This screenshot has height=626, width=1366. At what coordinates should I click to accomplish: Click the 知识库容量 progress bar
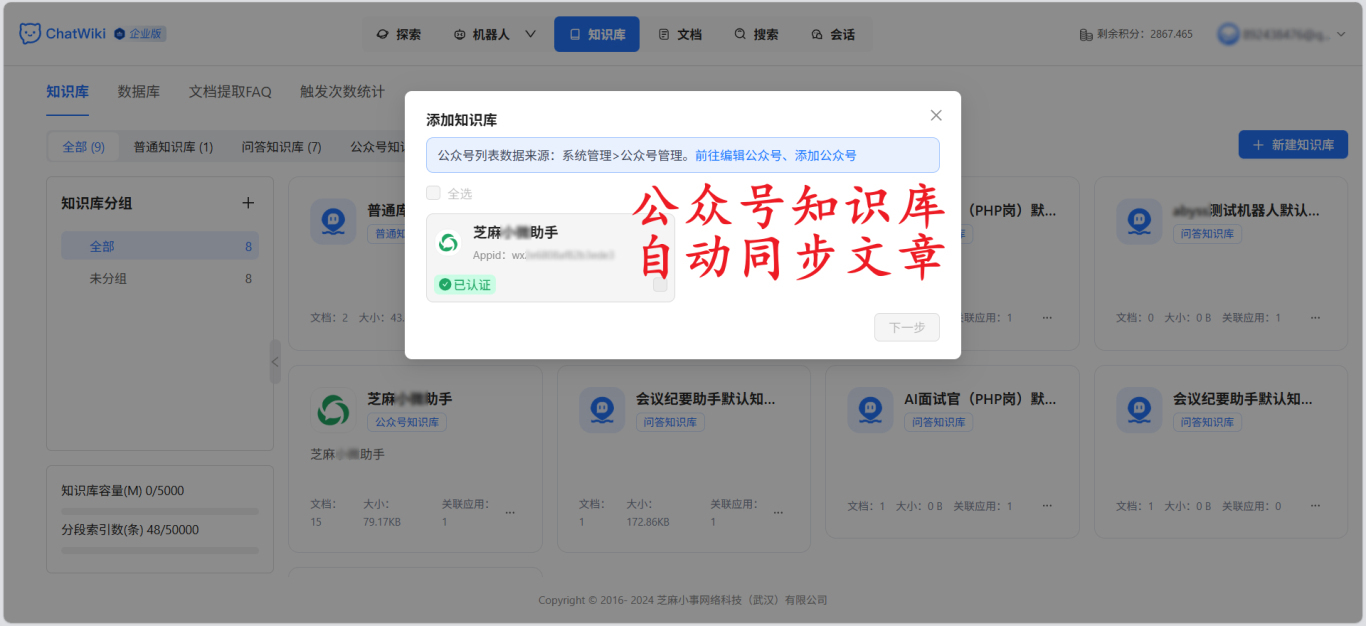(x=160, y=510)
